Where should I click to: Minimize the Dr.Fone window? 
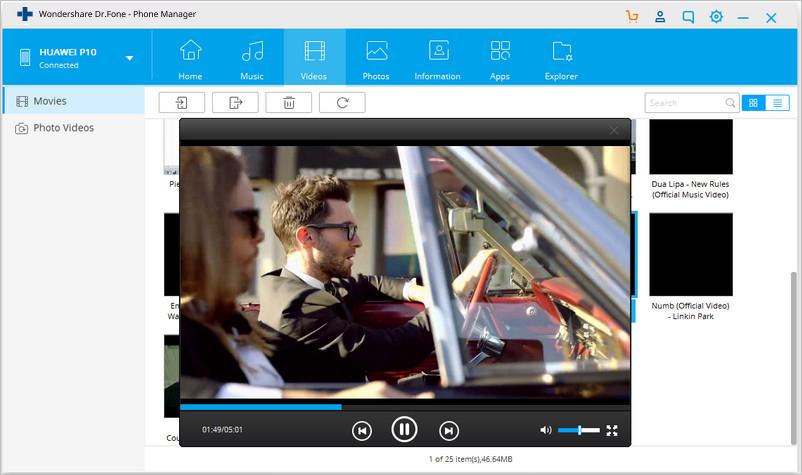[743, 18]
